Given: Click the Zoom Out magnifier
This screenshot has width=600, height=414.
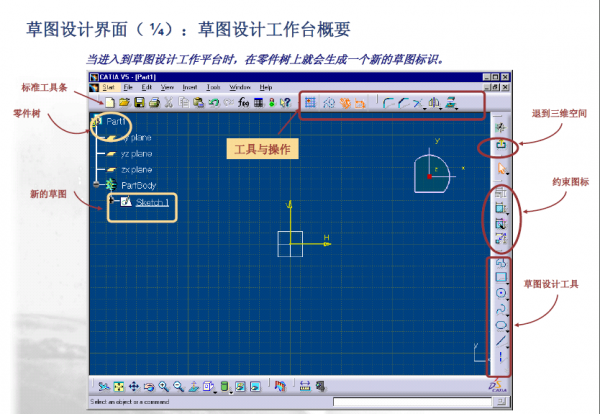Looking at the screenshot, I should click(x=179, y=386).
